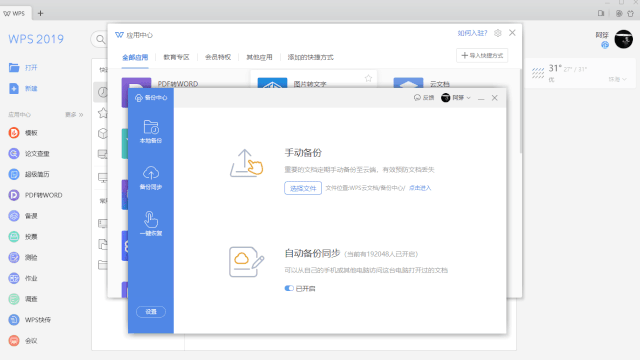
Task: Switch to the 教育专区 tab
Action: (x=176, y=57)
